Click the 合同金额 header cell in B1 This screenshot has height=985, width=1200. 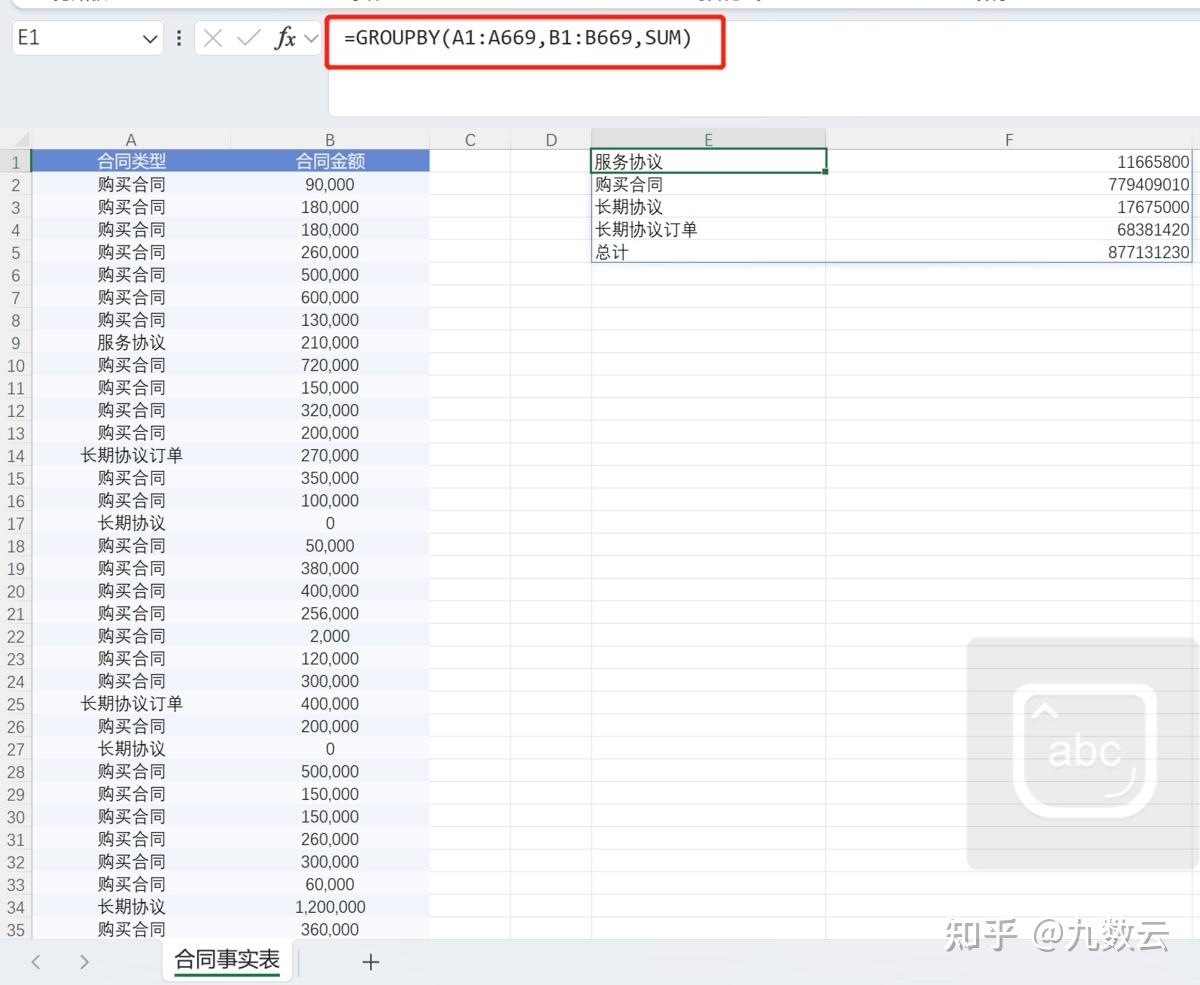tap(330, 161)
